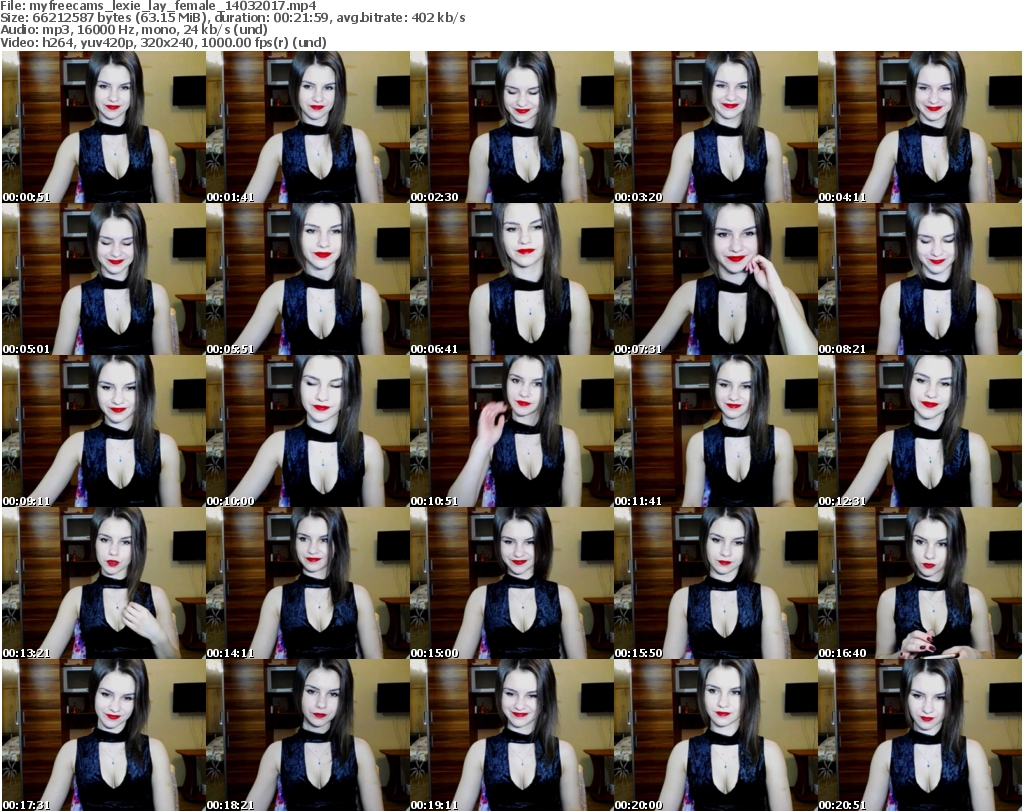
Task: Open the frame thumbnail stamped 00:08:21
Action: click(920, 279)
